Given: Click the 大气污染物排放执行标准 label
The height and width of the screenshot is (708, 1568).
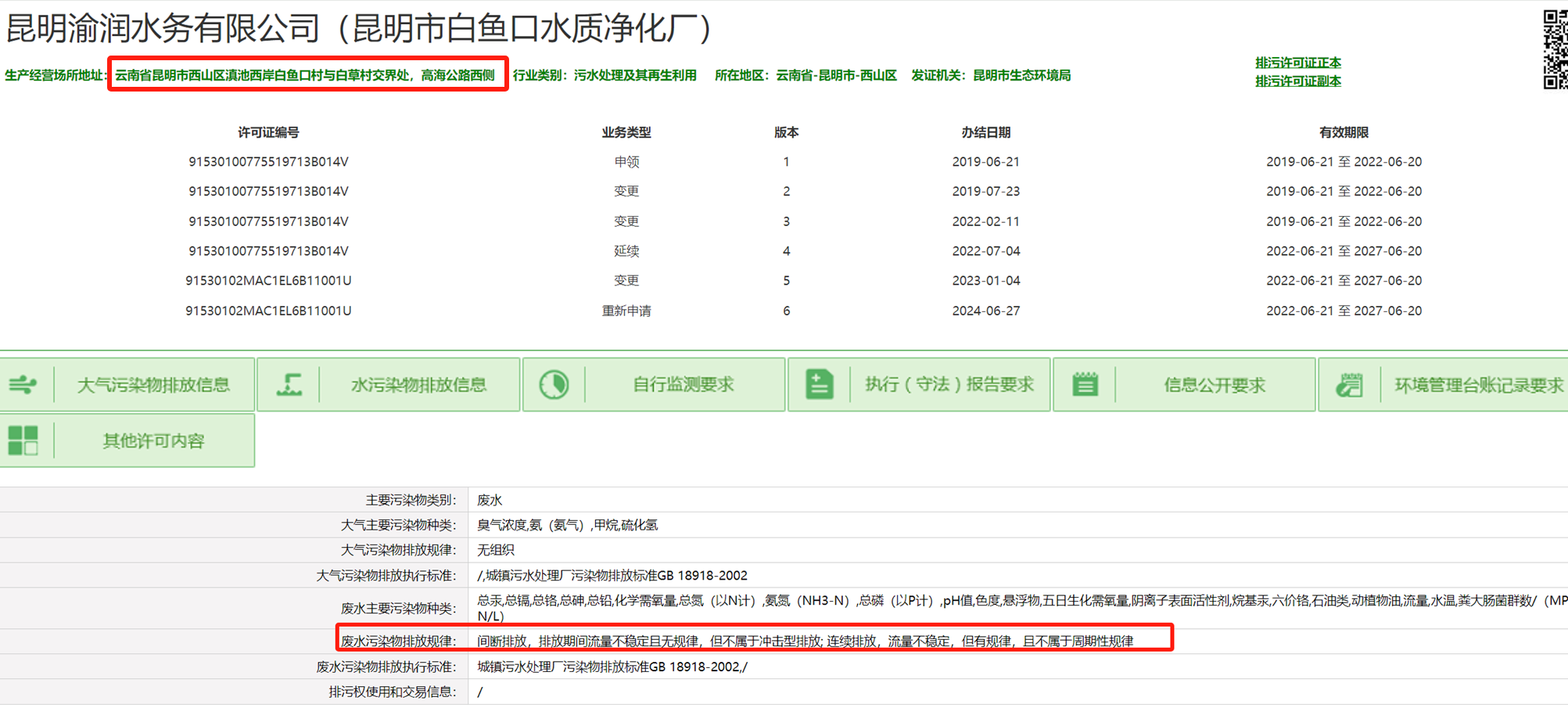Looking at the screenshot, I should 386,576.
